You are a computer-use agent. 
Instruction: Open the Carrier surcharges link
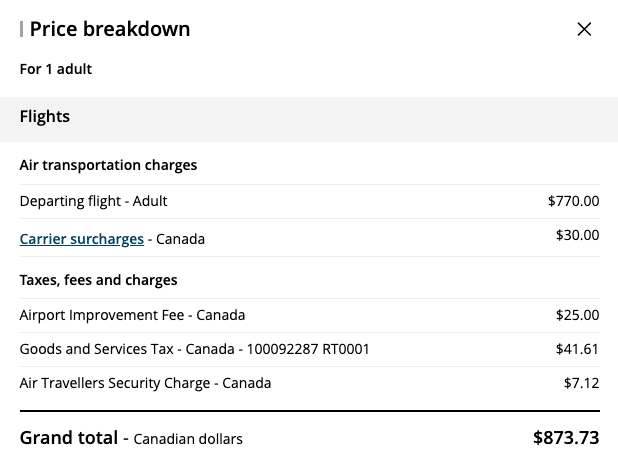coord(82,239)
